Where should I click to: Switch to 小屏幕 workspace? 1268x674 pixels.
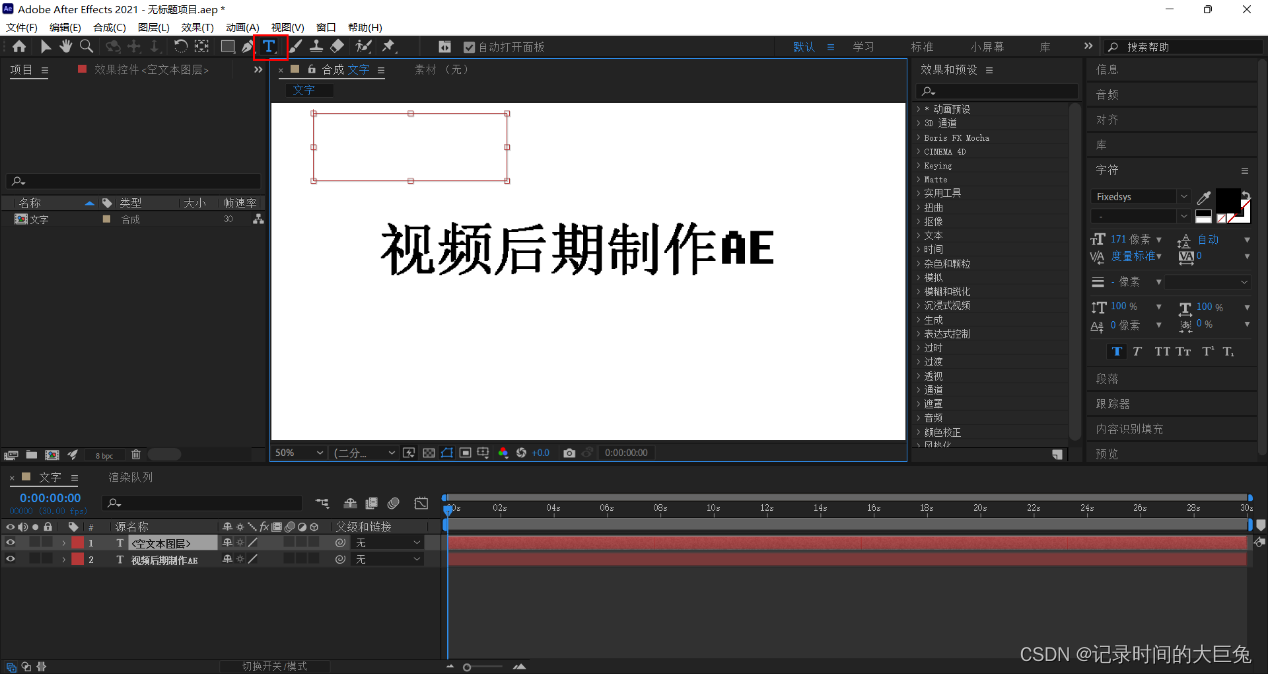[x=987, y=47]
